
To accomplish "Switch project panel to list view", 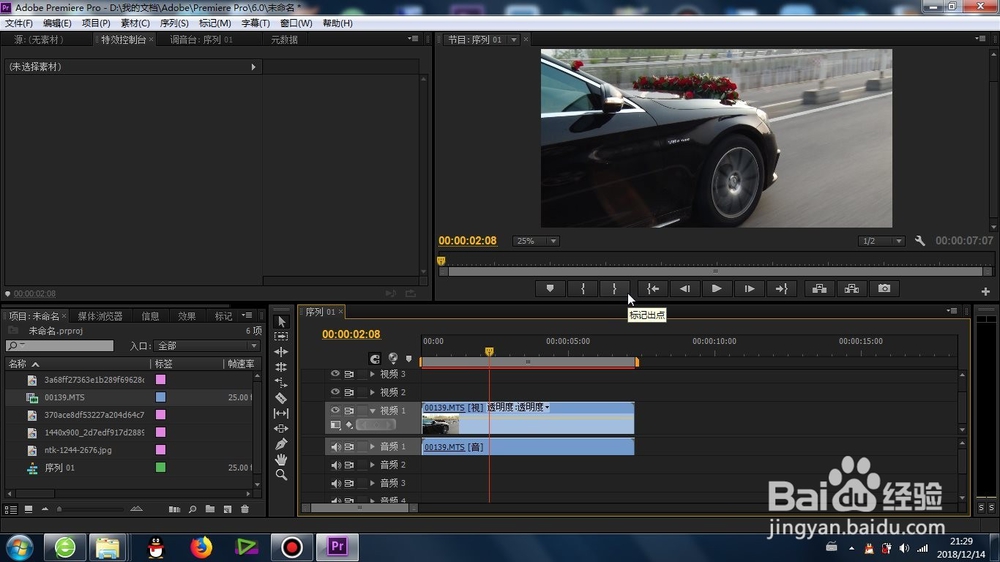I will [x=10, y=509].
